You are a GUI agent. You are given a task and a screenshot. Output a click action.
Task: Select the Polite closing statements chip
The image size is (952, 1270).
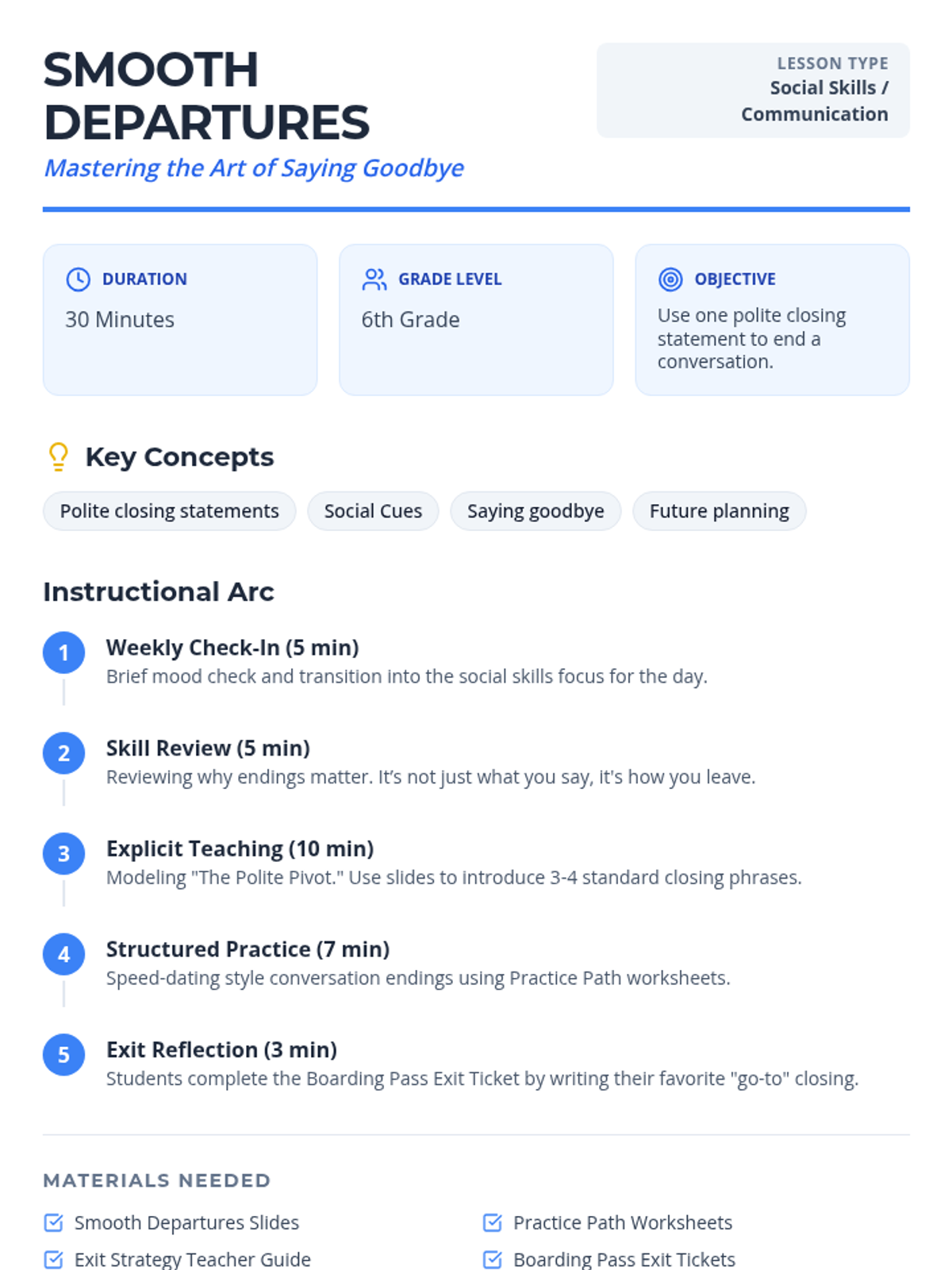[x=169, y=511]
